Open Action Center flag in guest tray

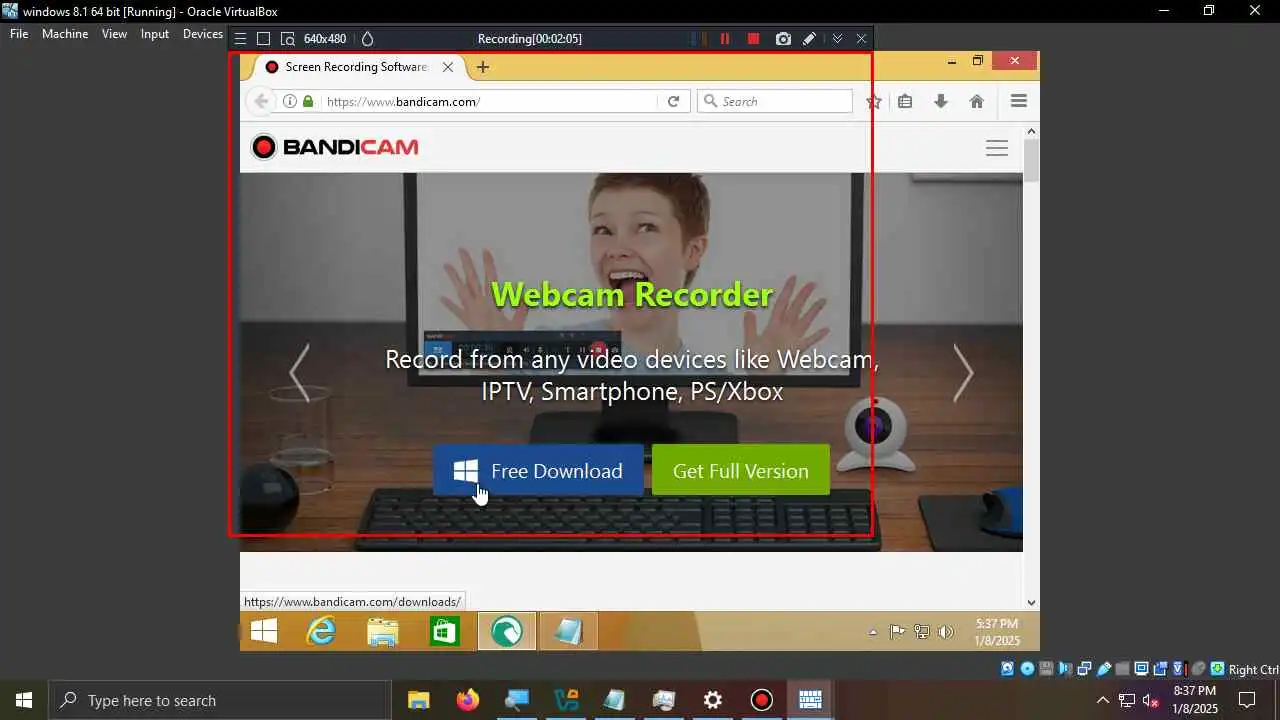click(897, 632)
